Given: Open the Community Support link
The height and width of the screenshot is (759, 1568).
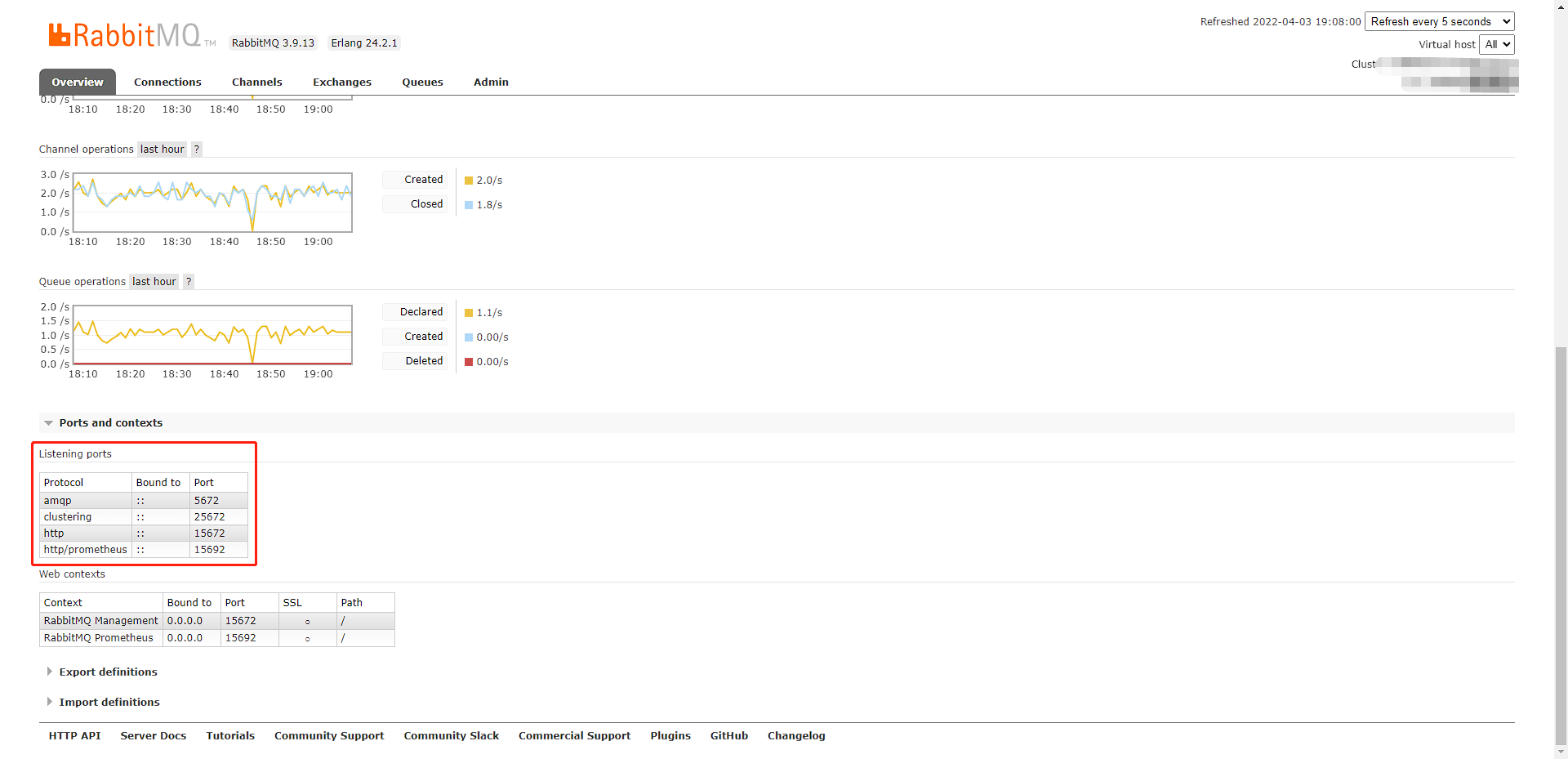Looking at the screenshot, I should tap(329, 735).
